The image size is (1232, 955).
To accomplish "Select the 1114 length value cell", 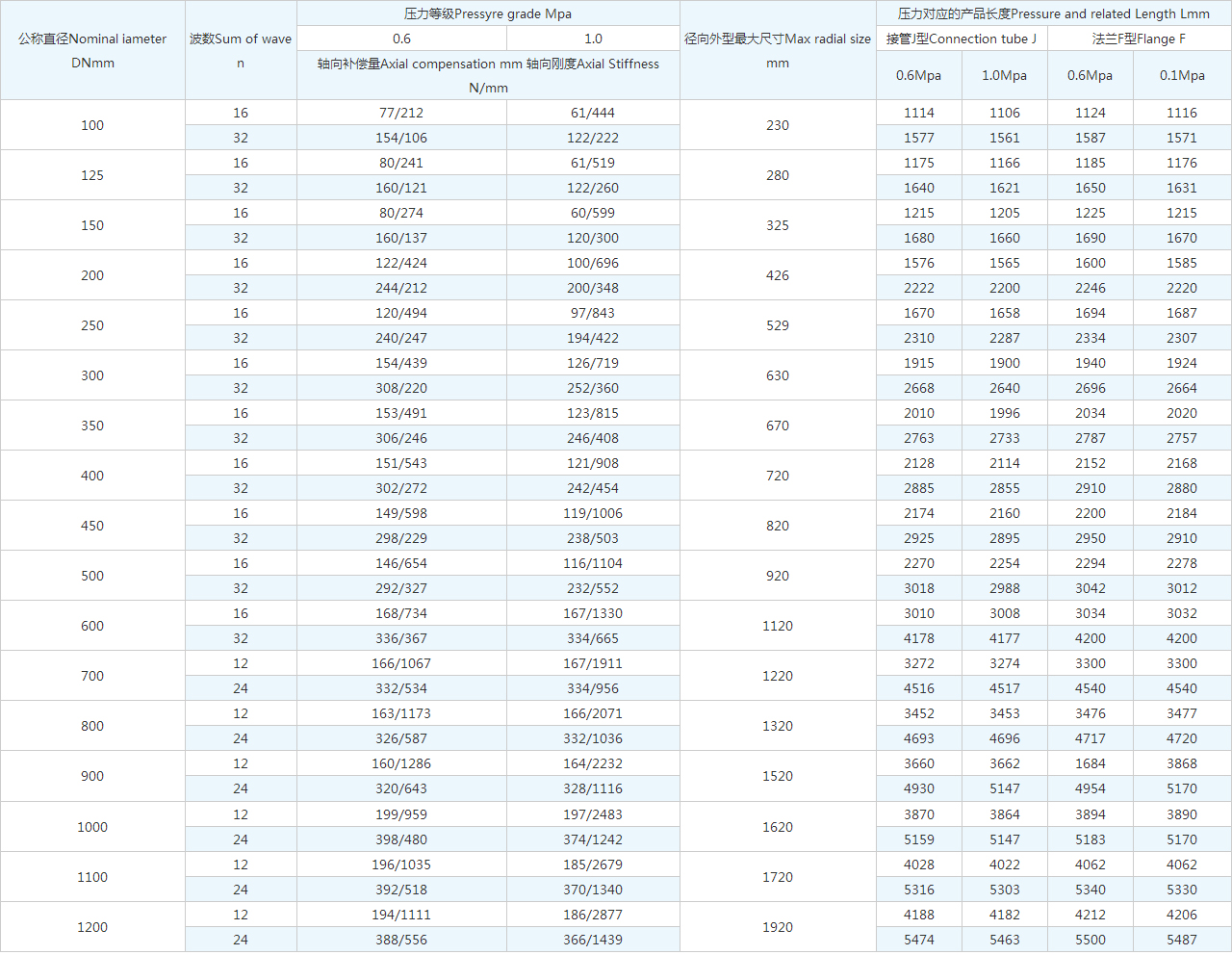I will (919, 113).
